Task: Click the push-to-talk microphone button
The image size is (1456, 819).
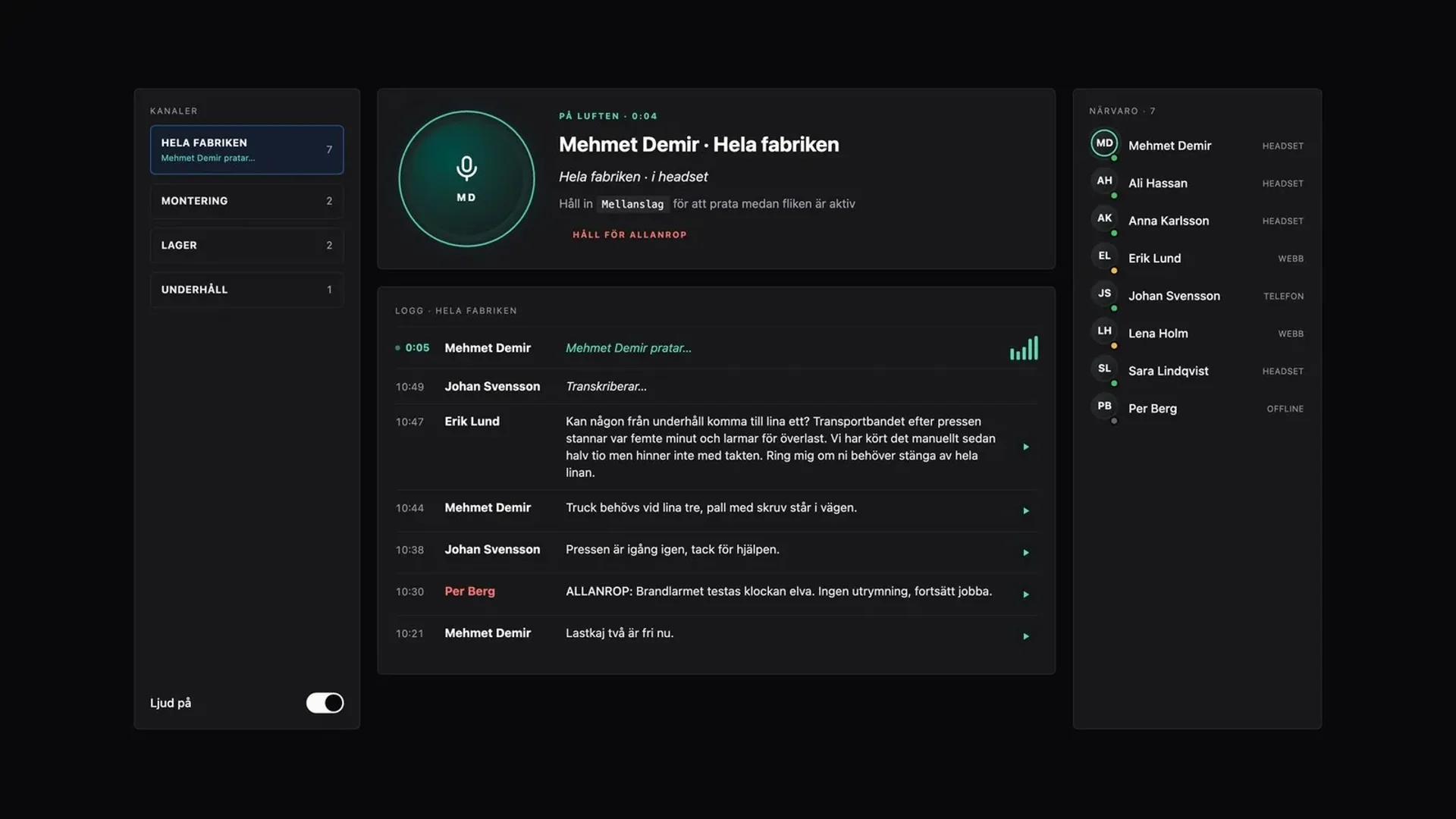Action: pyautogui.click(x=466, y=179)
